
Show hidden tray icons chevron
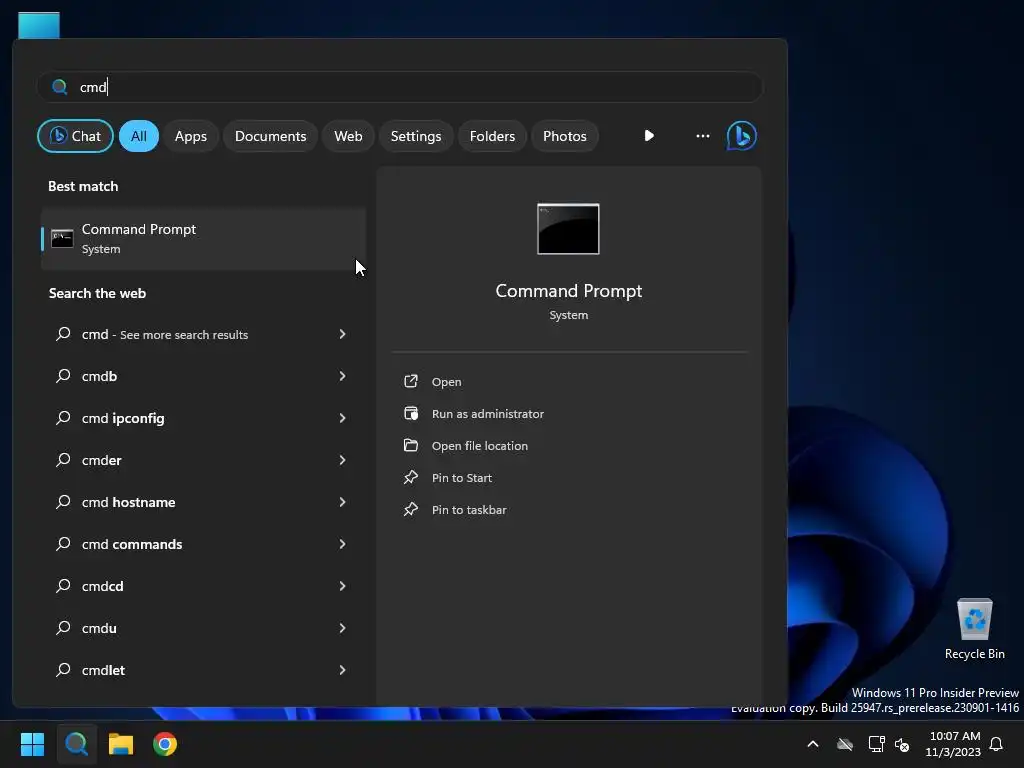(813, 744)
